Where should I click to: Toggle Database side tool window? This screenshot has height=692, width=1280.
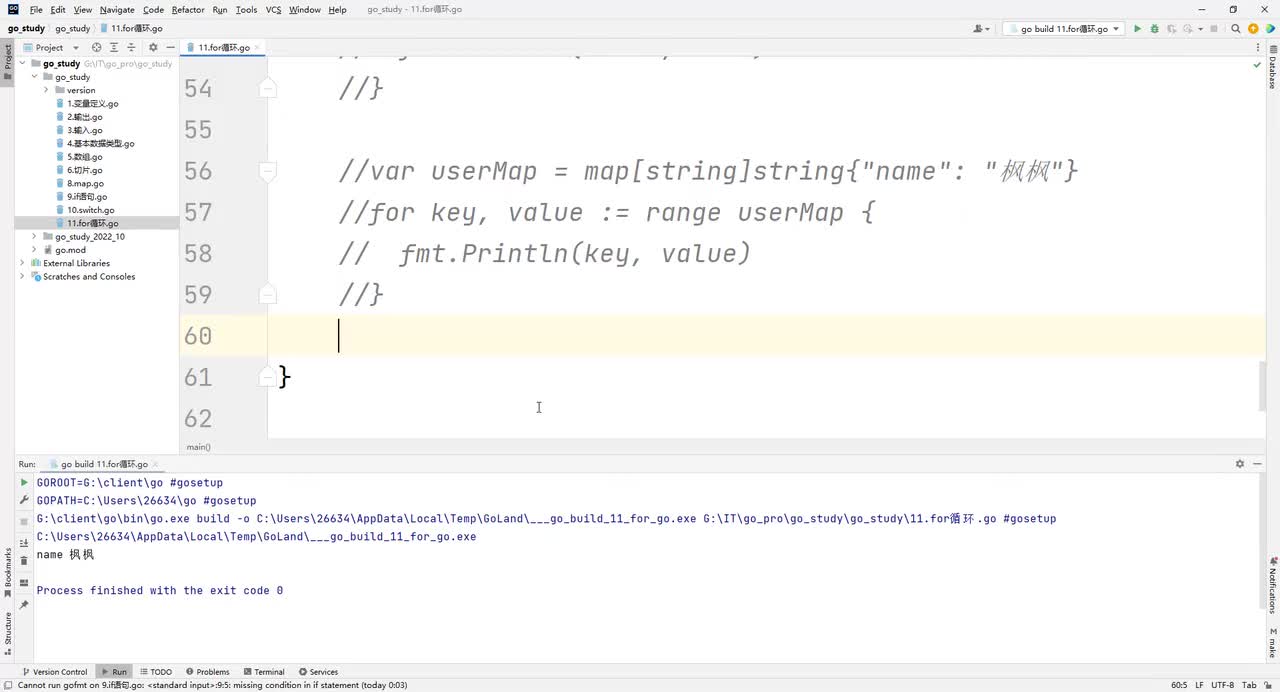click(x=1273, y=66)
